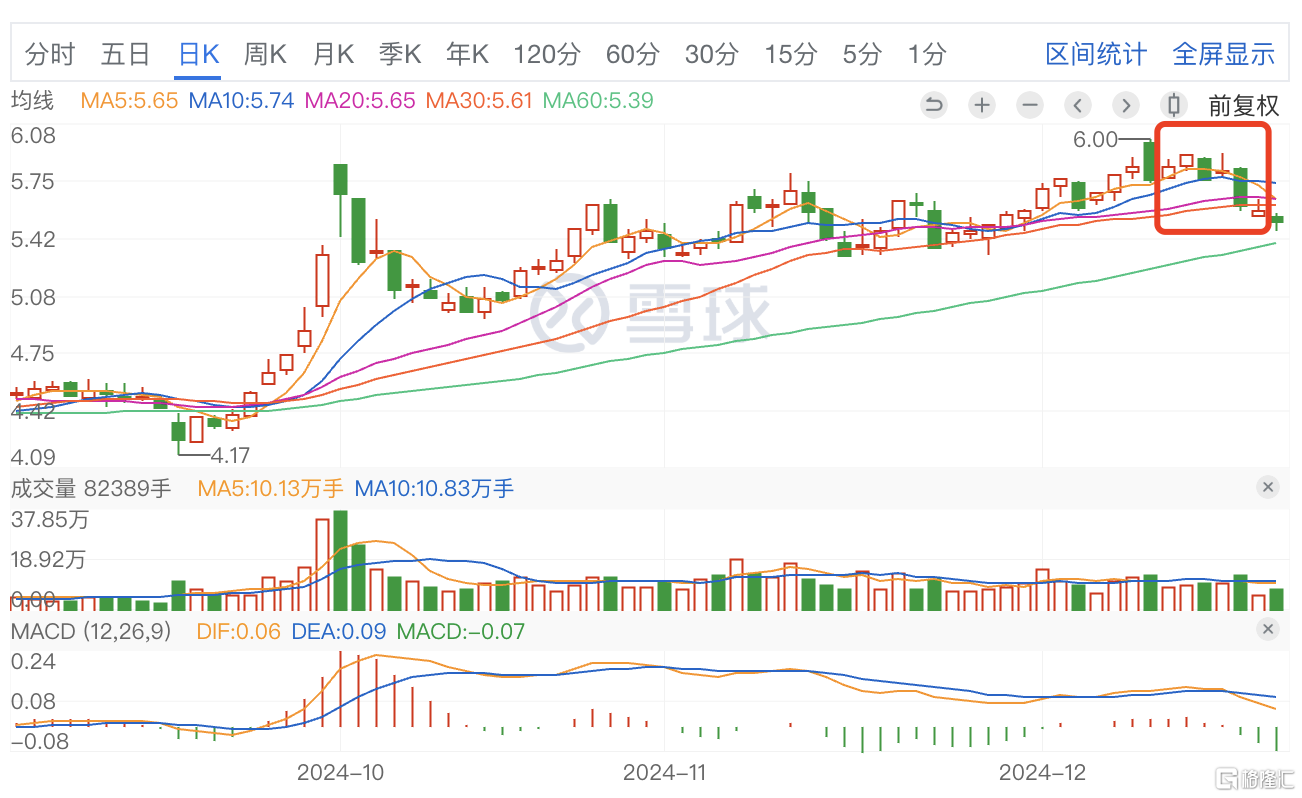Click the DEA:0.09 value
This screenshot has width=1302, height=798.
(x=340, y=632)
